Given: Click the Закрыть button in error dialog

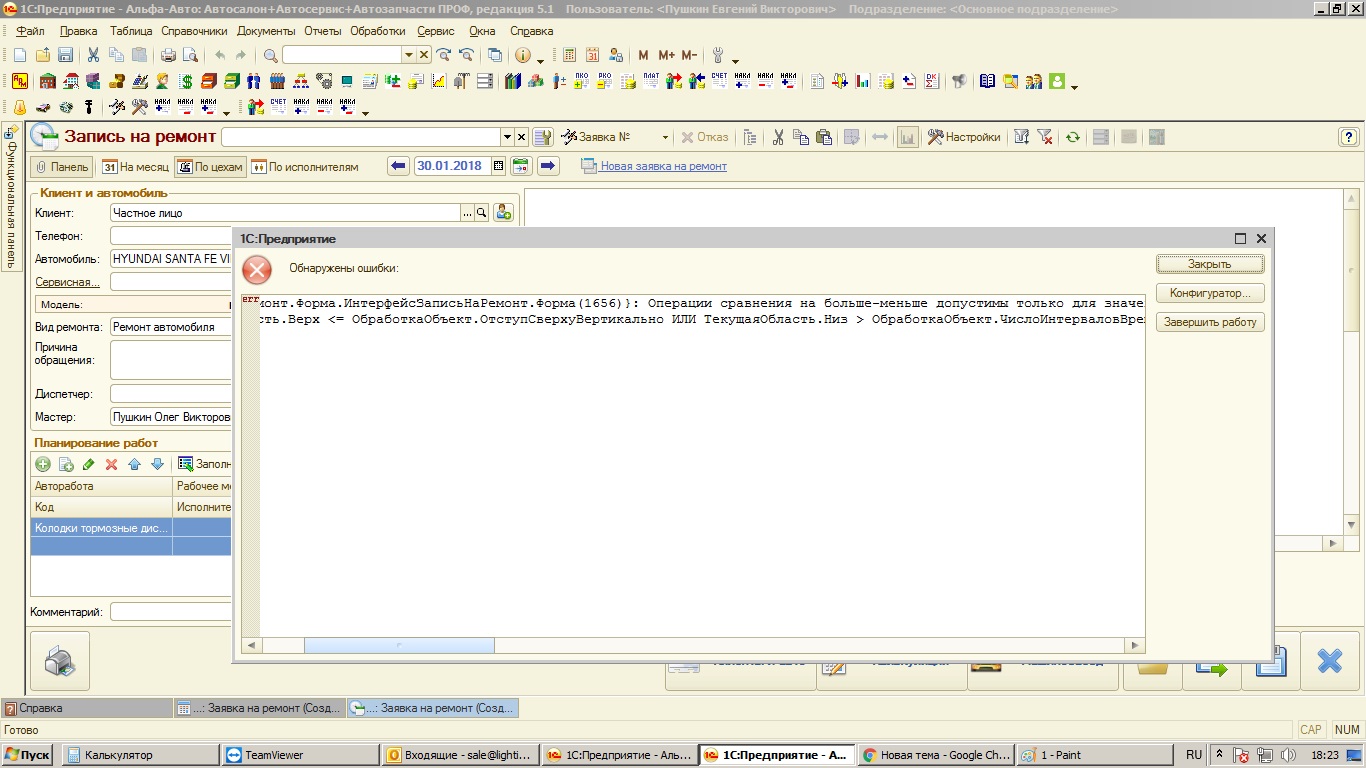Looking at the screenshot, I should [1210, 264].
